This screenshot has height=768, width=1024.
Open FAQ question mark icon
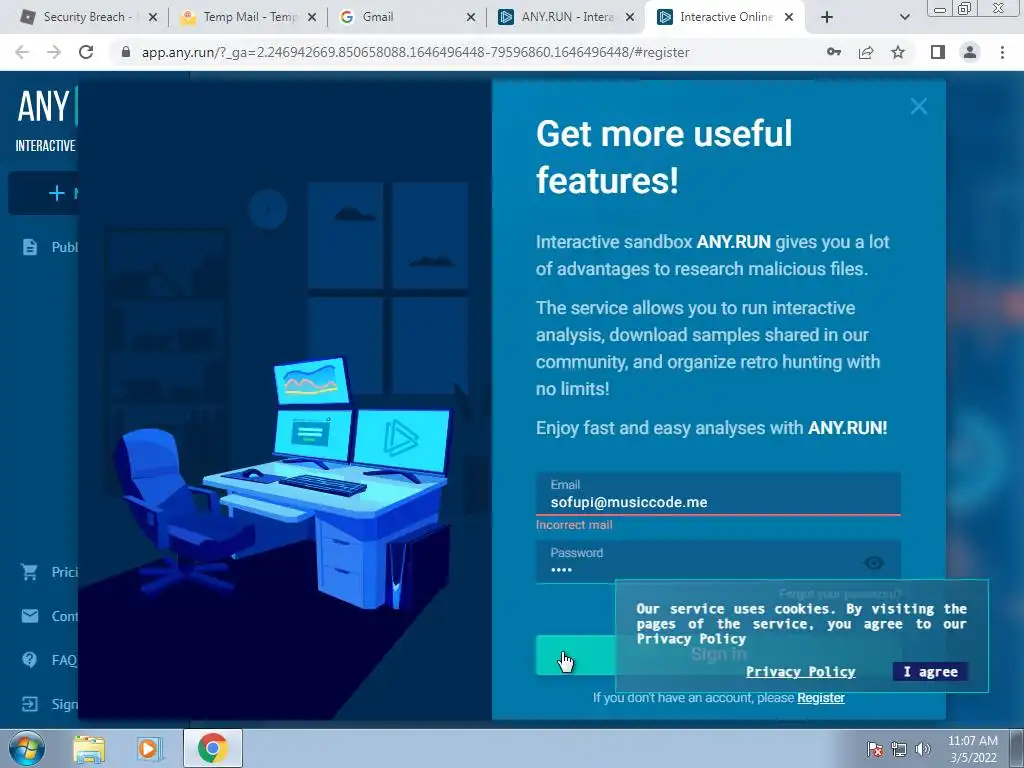coord(29,660)
